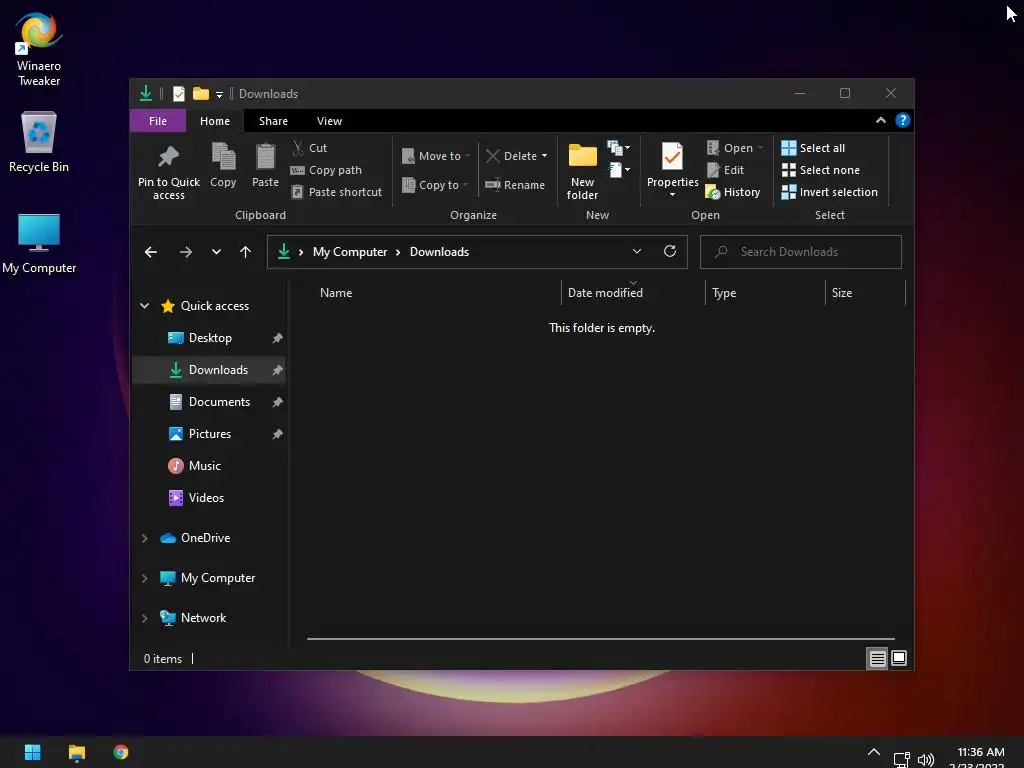Click Open in ribbon Open group
Screen dimensions: 1024x768
coord(735,148)
